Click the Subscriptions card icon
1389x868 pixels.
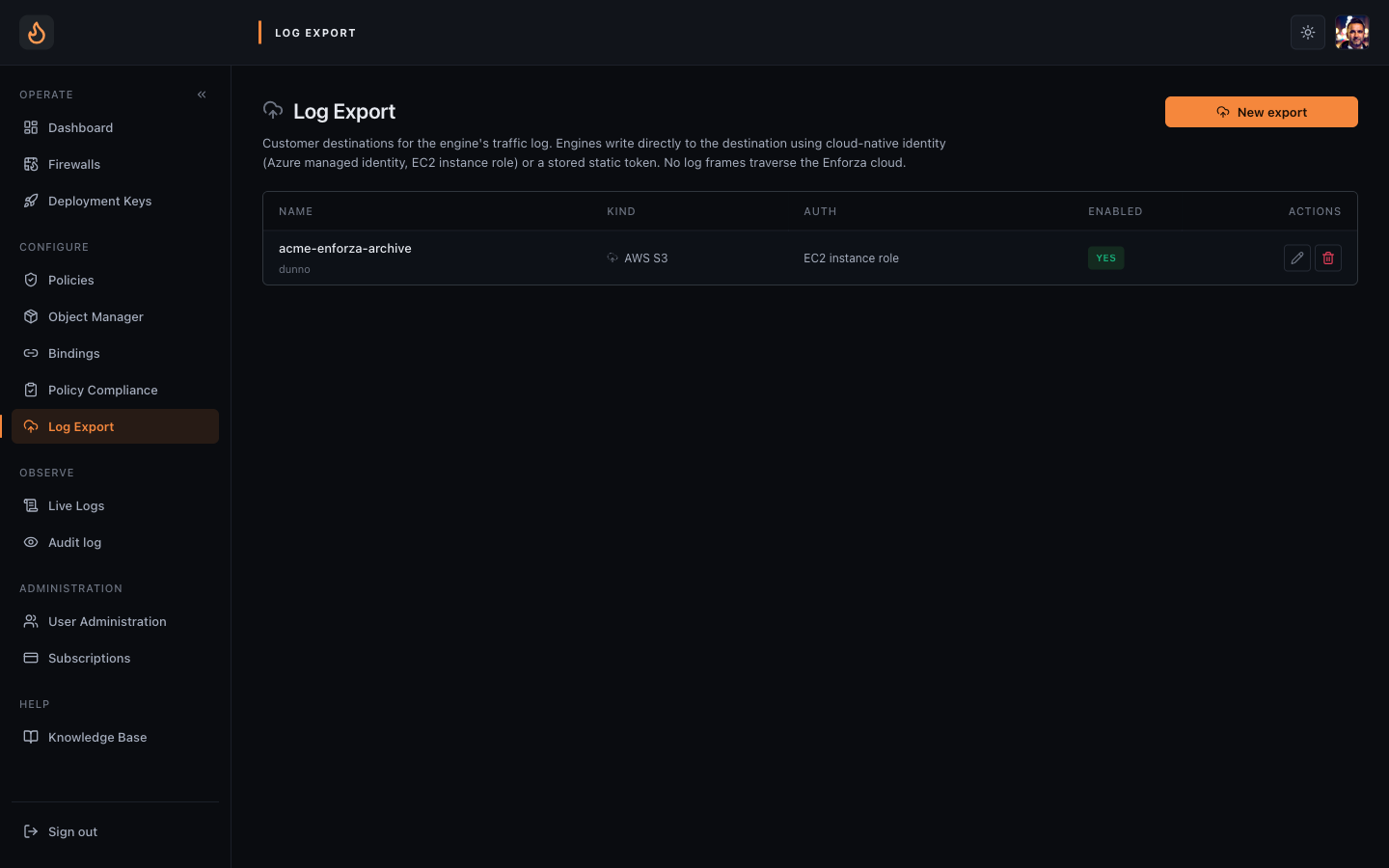click(31, 658)
